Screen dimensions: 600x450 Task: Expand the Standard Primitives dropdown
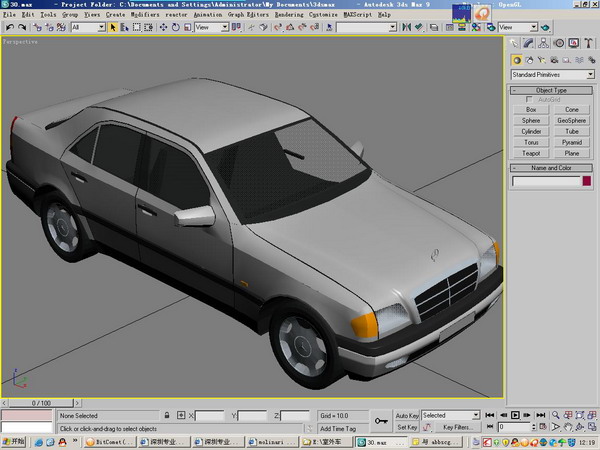tap(590, 75)
